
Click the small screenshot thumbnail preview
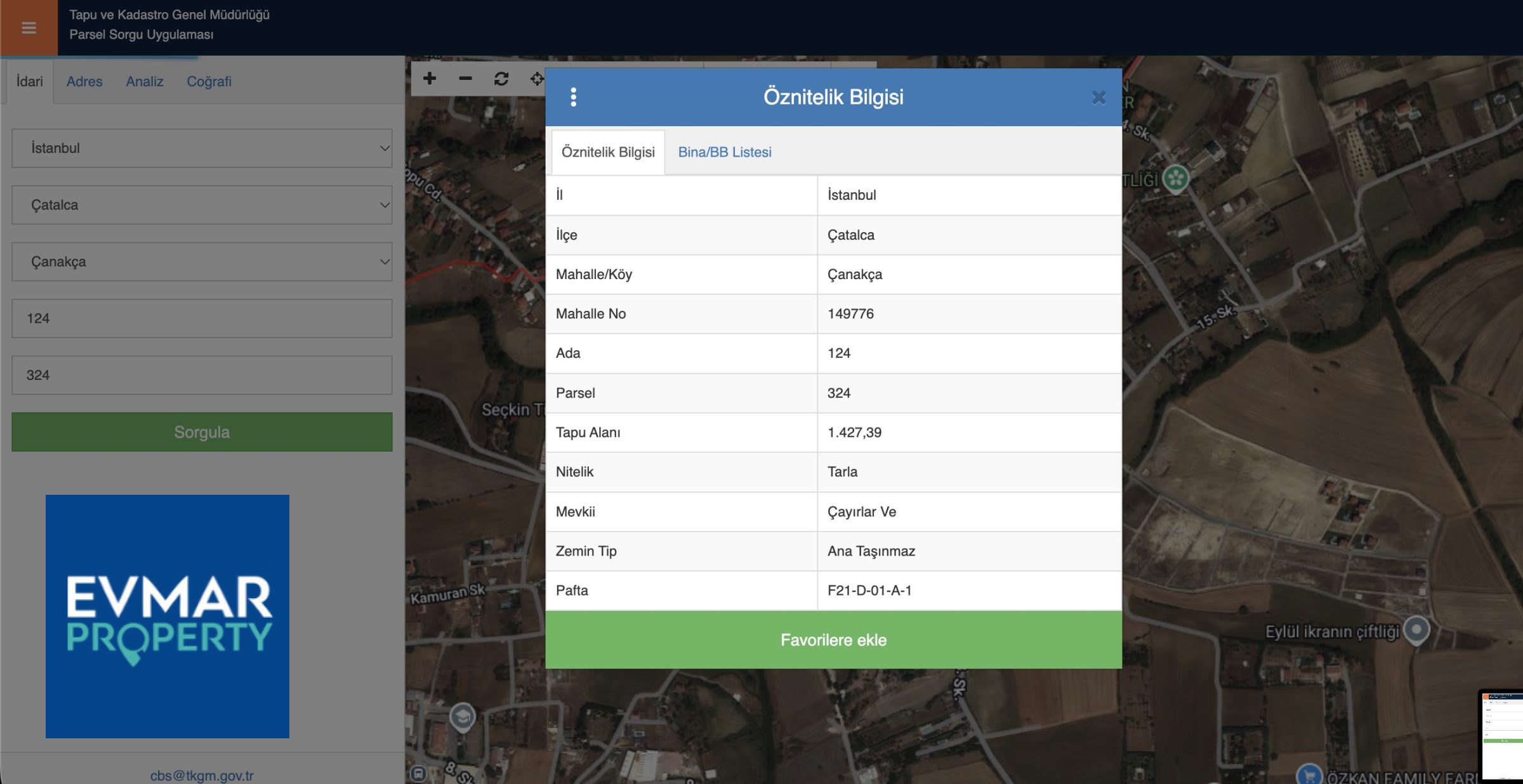pyautogui.click(x=1502, y=736)
